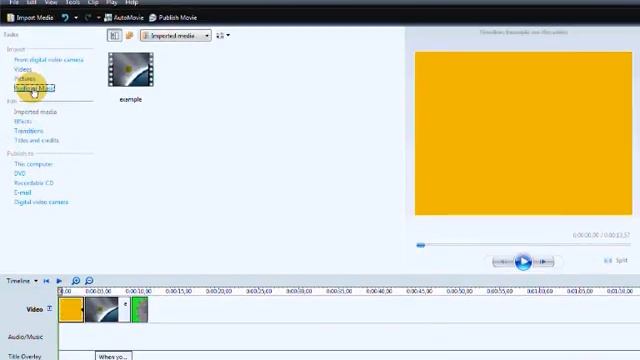Publish to Recordable CD link

34,182
